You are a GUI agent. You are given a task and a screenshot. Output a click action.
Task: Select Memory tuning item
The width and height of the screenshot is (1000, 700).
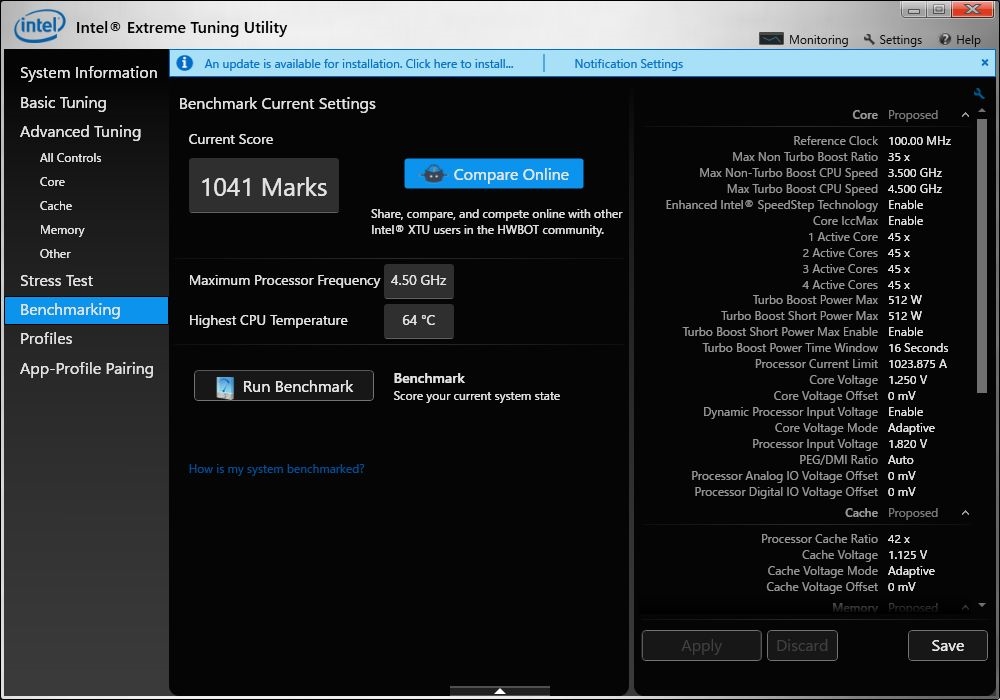click(x=62, y=230)
